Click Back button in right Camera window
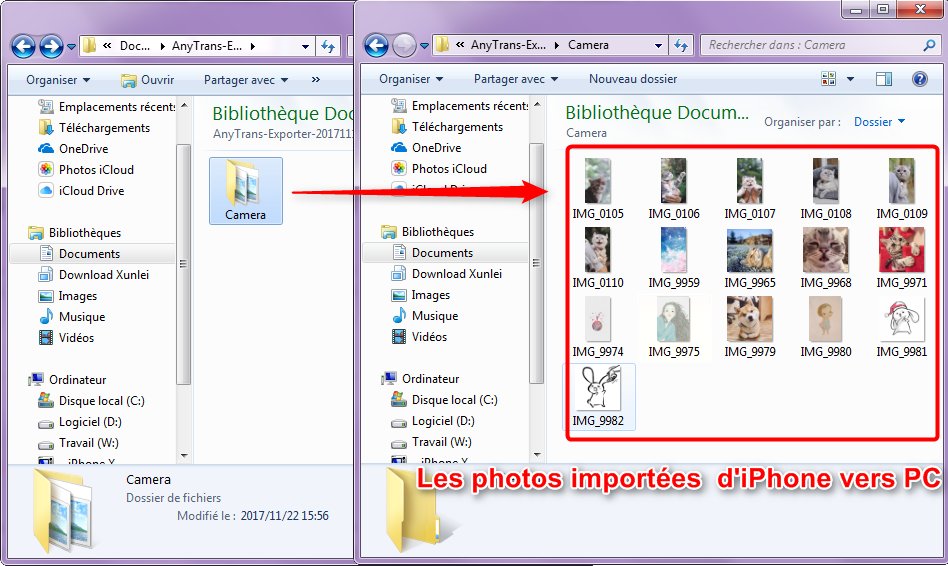The height and width of the screenshot is (566, 948). pyautogui.click(x=376, y=45)
